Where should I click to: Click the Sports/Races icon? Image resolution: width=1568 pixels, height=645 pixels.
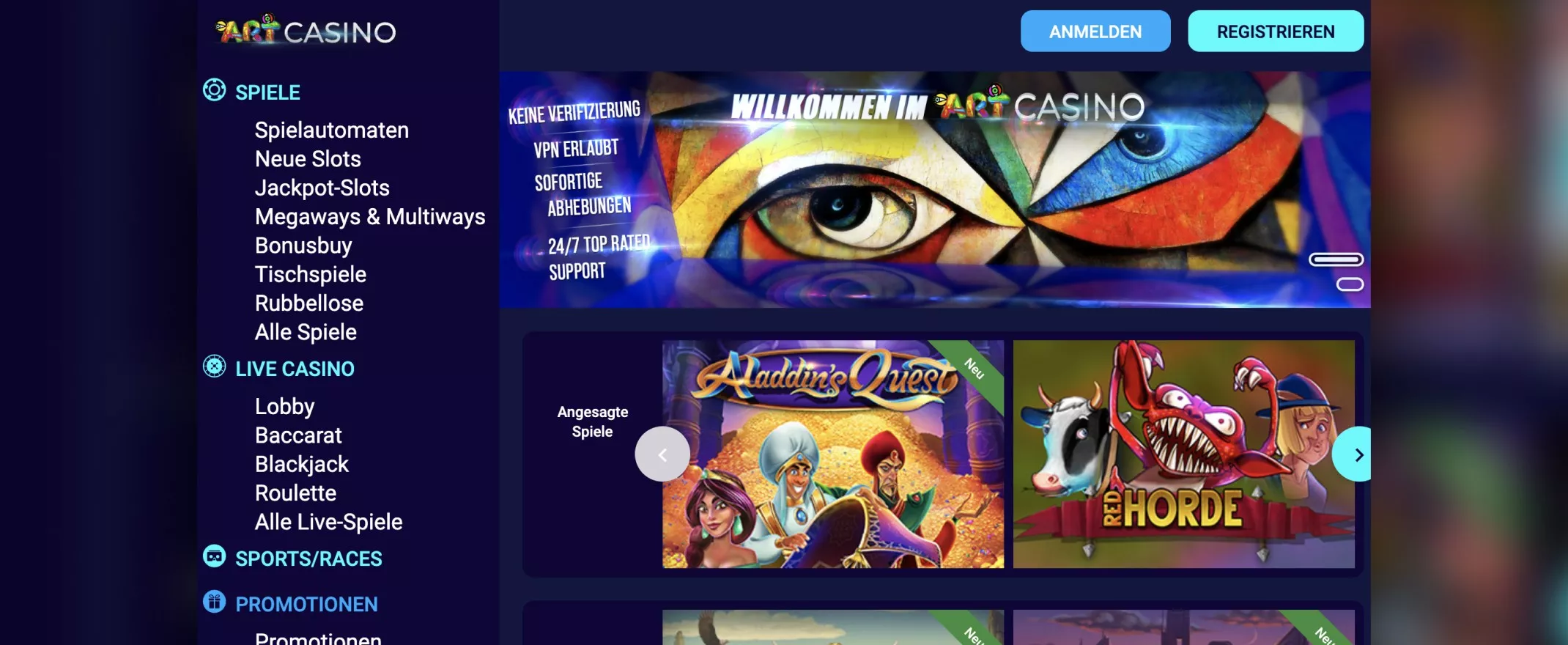click(x=214, y=556)
